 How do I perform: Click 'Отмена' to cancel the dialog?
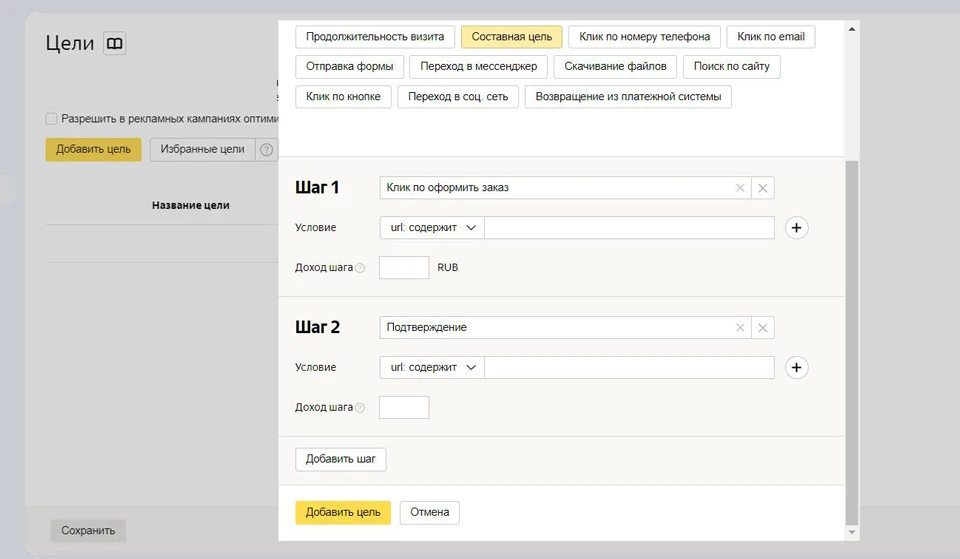(430, 512)
